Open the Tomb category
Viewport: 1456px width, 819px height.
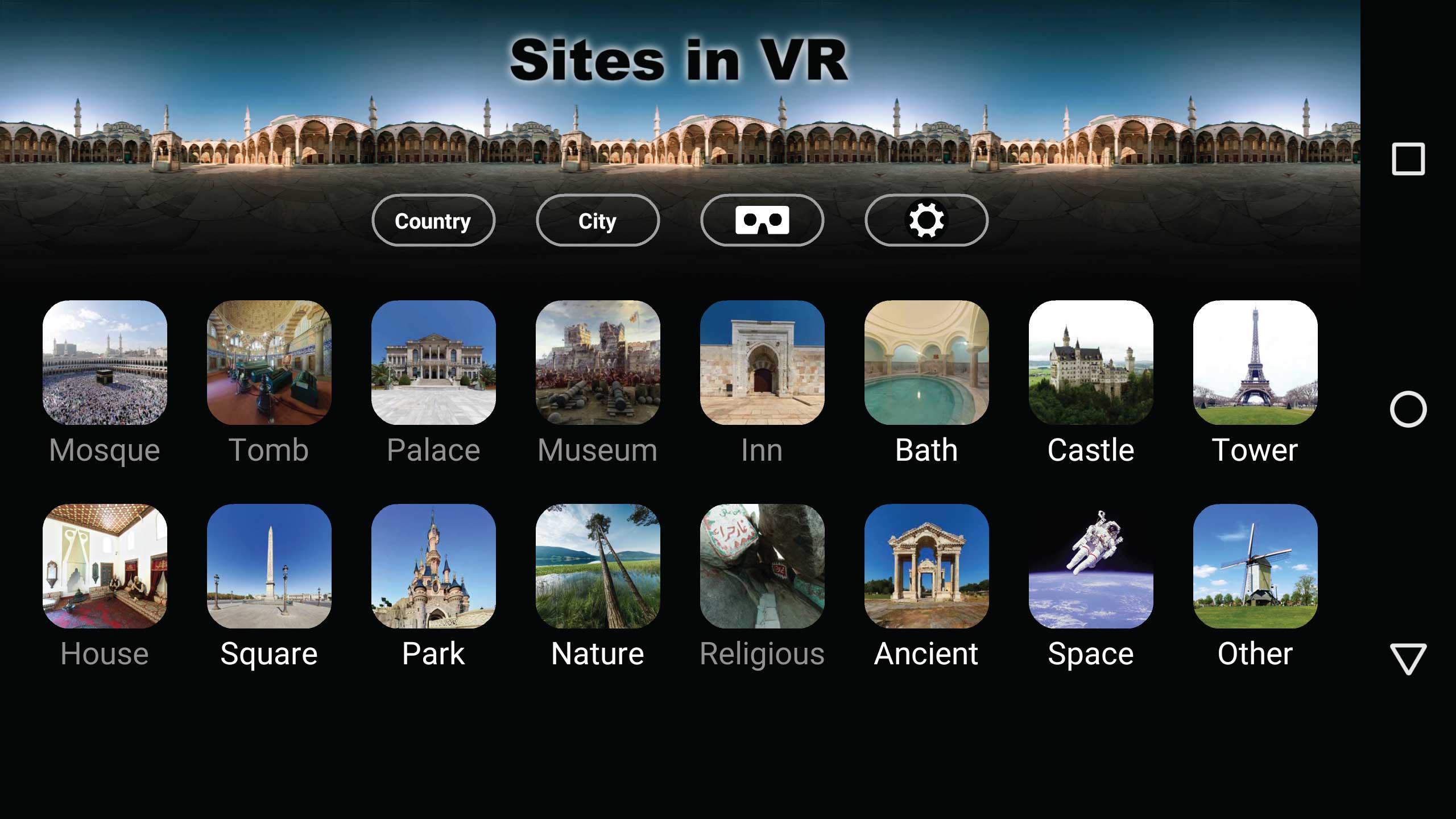[x=269, y=382]
